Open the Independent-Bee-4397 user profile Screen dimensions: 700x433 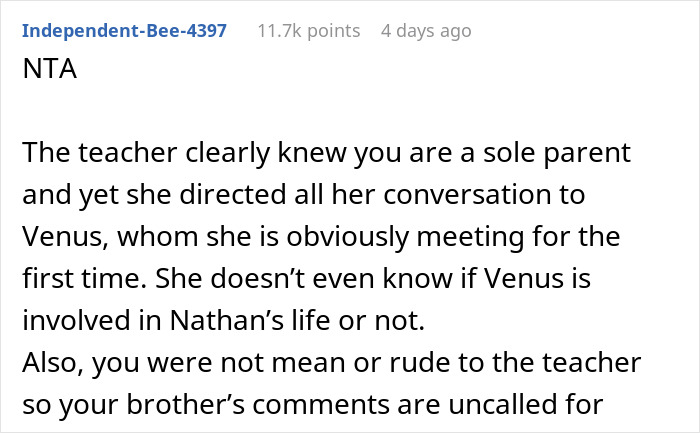tap(124, 31)
